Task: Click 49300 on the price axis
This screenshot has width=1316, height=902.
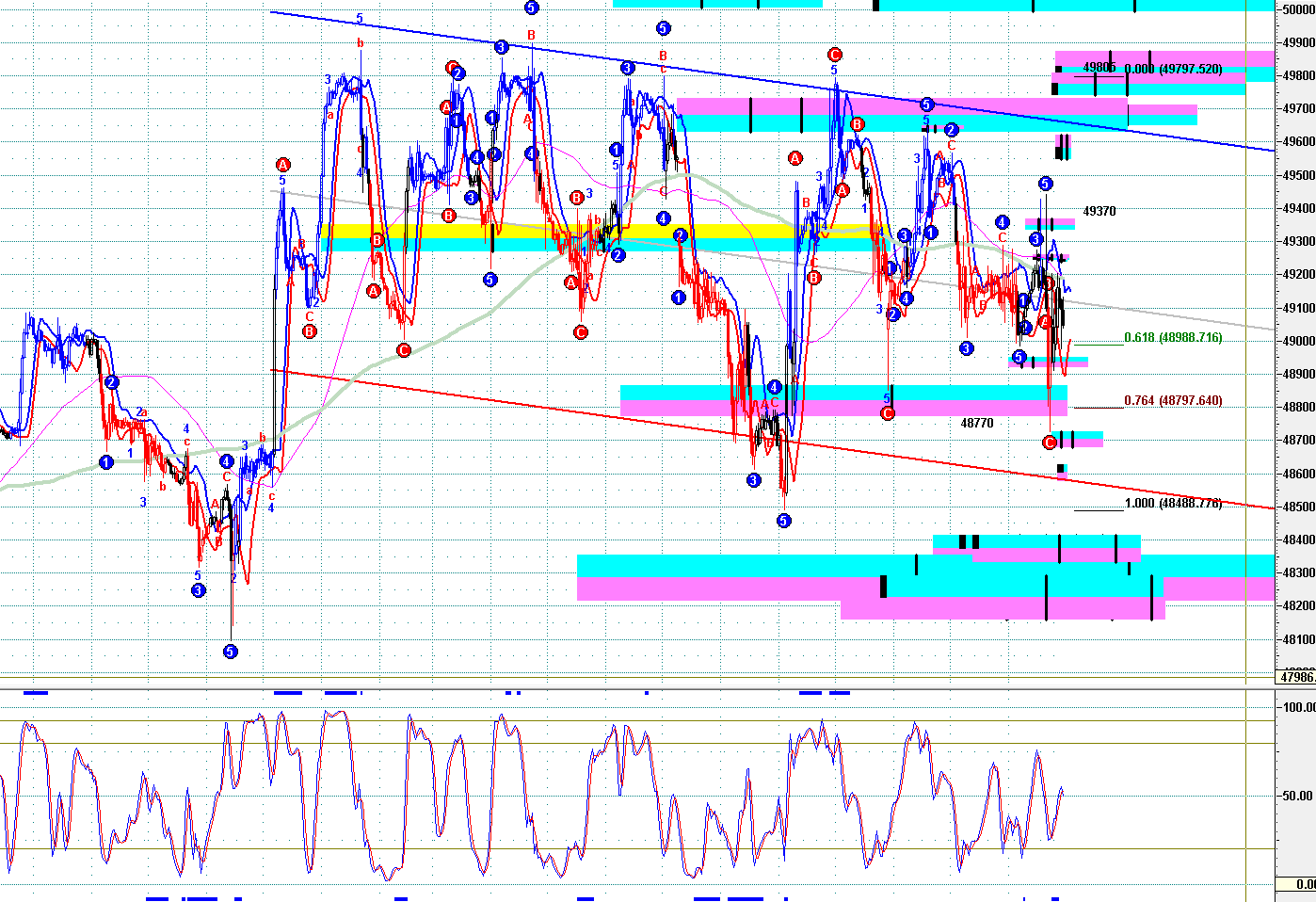Action: point(1298,241)
